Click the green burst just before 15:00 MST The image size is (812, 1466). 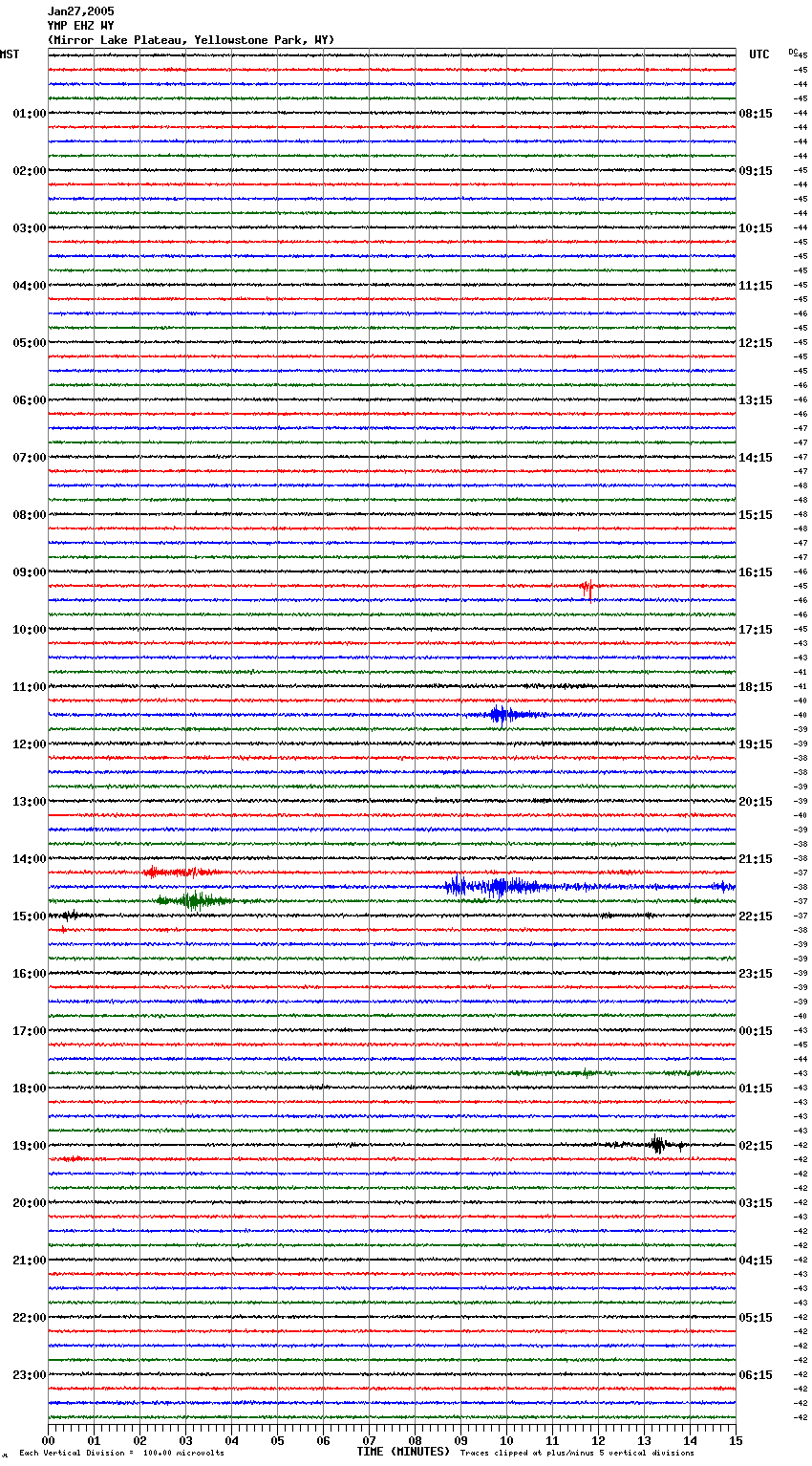pyautogui.click(x=194, y=900)
